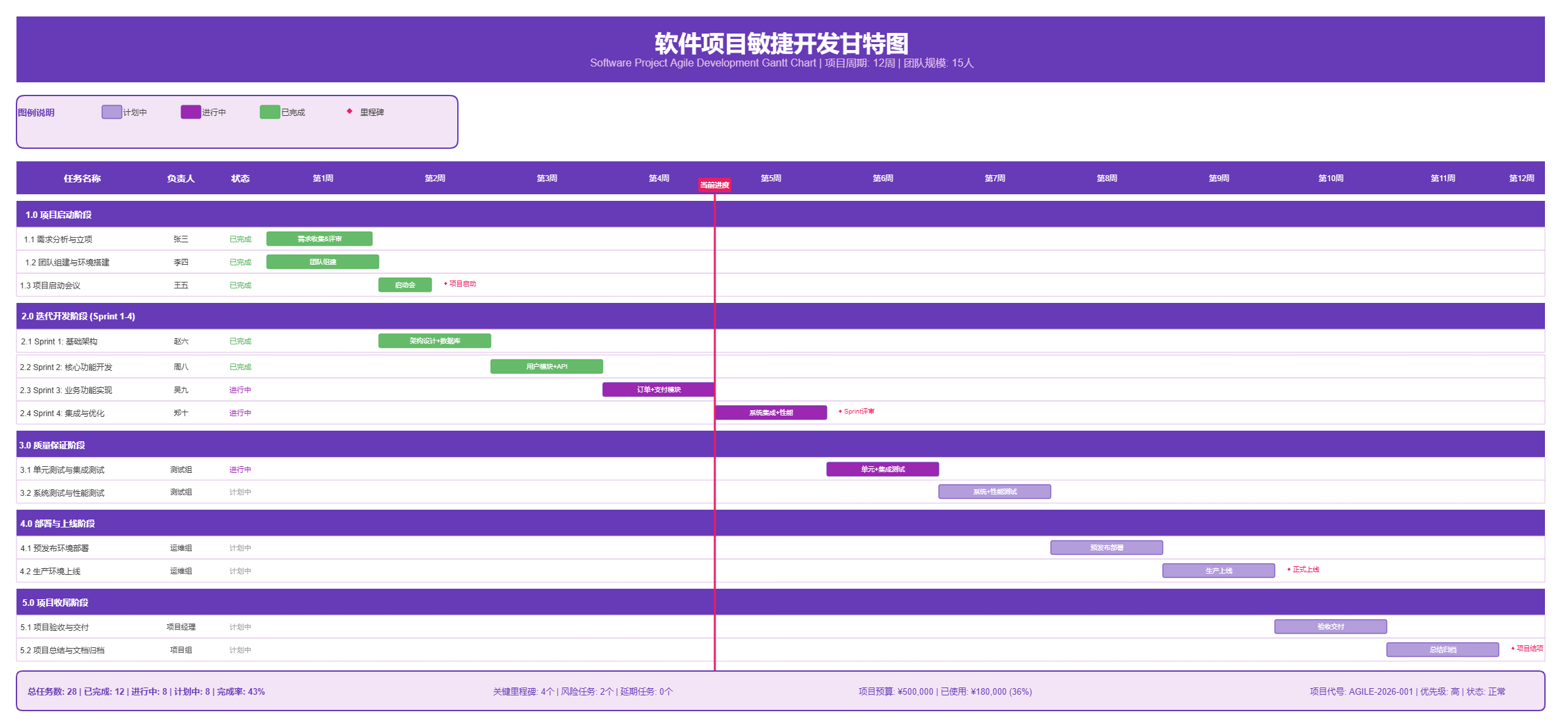Select the 2.2 Sprint 2 核心功能开发 task row
1568x727 pixels.
tap(66, 367)
